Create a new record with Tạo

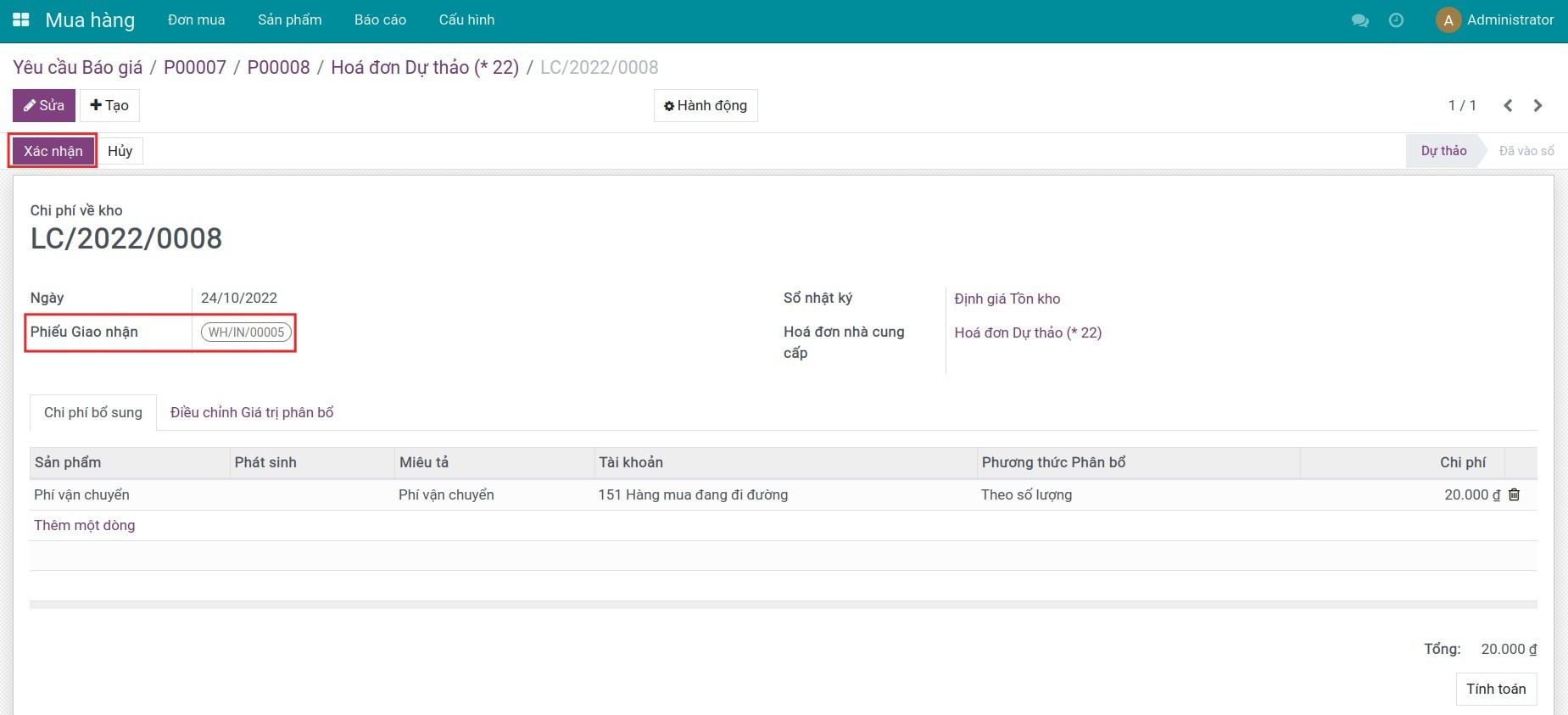[109, 105]
